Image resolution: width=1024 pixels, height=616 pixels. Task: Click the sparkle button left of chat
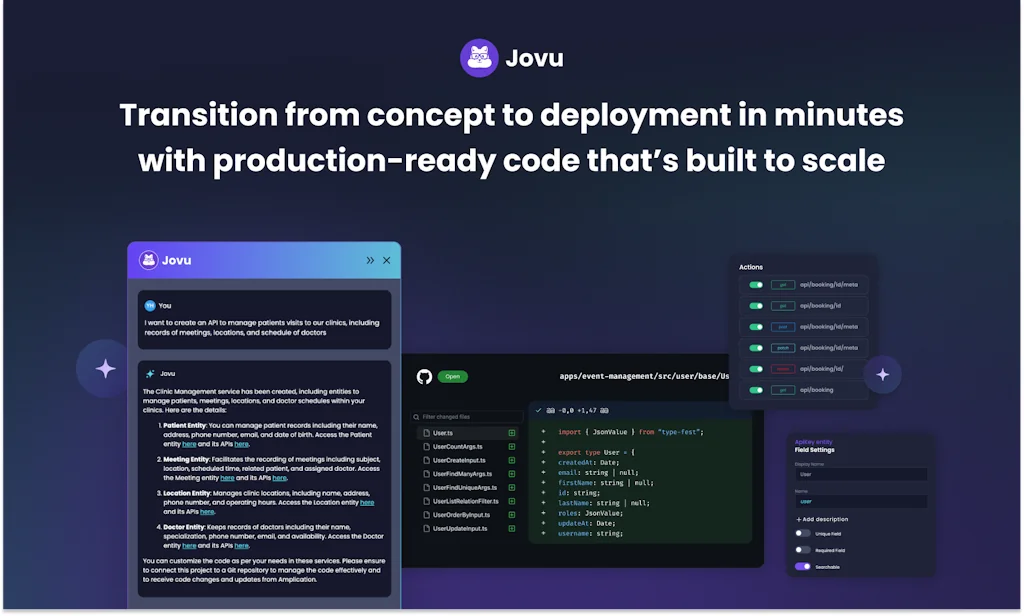point(105,368)
